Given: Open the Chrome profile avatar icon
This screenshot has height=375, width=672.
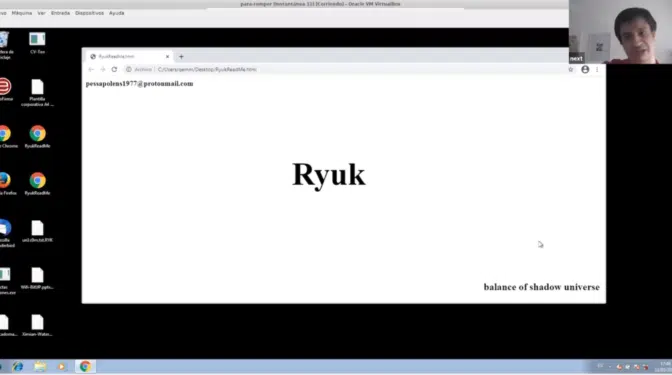Looking at the screenshot, I should pyautogui.click(x=585, y=69).
